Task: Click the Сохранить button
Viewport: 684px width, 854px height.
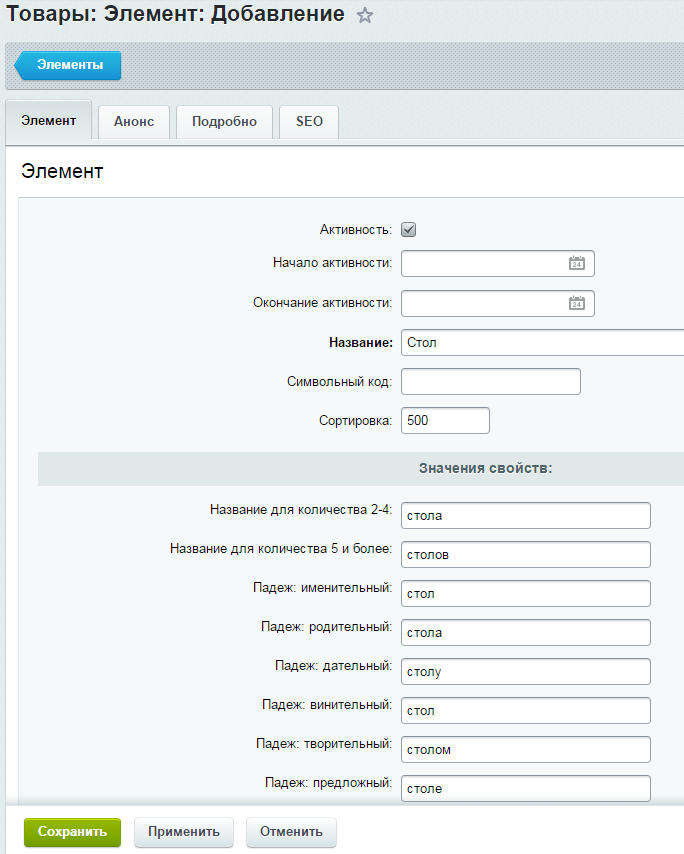Action: coord(72,832)
